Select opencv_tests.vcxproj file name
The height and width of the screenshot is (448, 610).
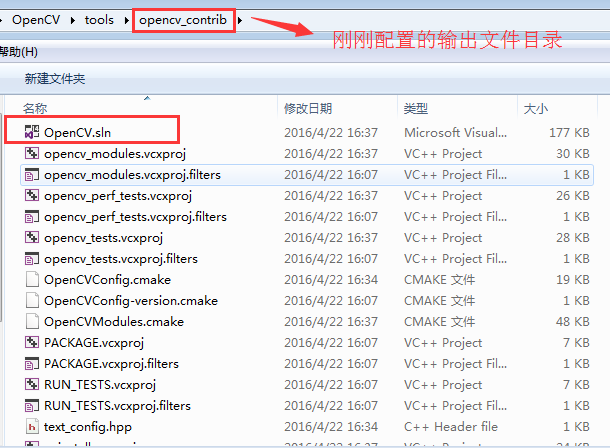[103, 238]
